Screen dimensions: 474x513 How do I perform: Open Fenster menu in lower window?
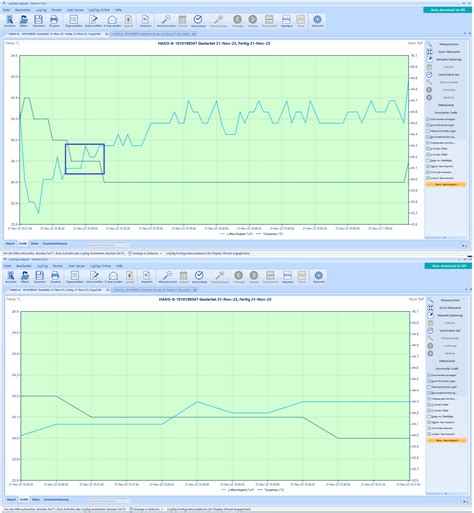pyautogui.click(x=58, y=266)
